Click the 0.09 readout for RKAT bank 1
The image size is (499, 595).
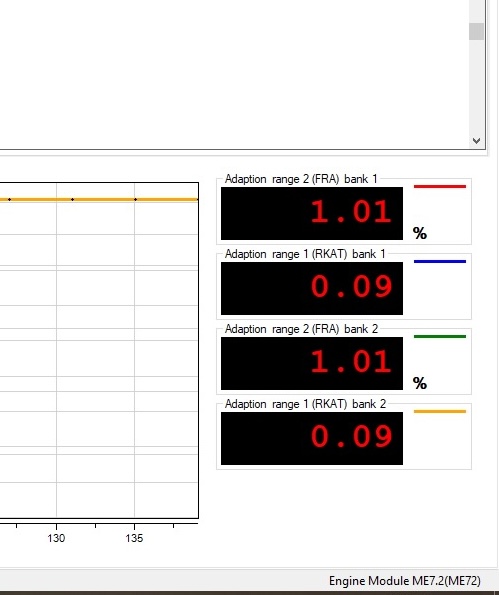312,288
